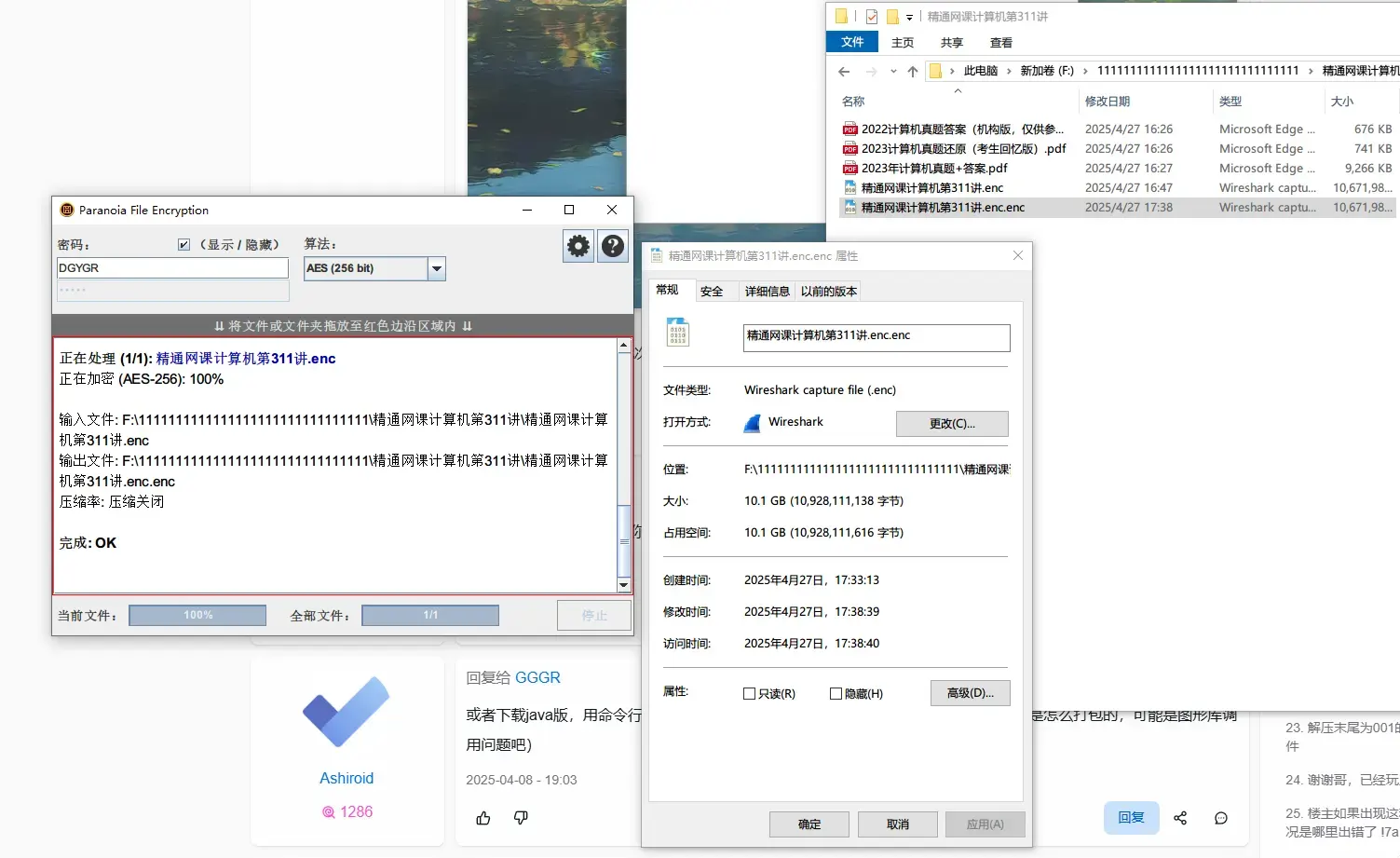
Task: Click the PDF icon of 2023年计算机真题+答案.pdf
Action: (x=850, y=169)
